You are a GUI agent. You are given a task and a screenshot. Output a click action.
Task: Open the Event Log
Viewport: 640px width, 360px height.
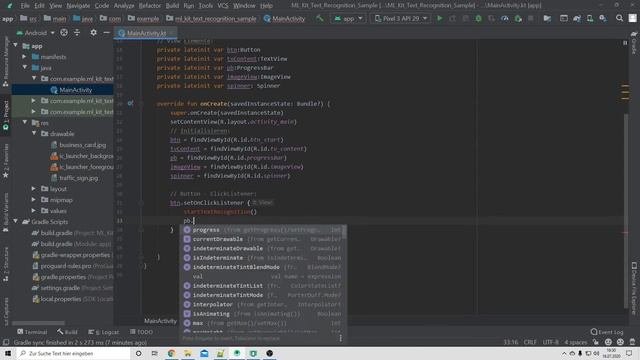pyautogui.click(x=607, y=332)
